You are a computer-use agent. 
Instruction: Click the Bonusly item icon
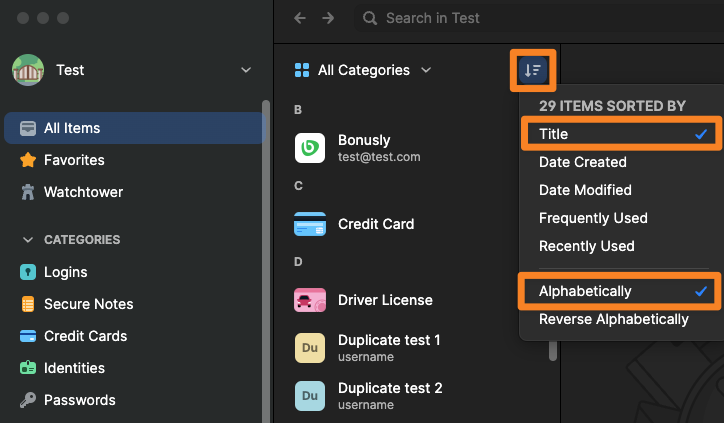tap(310, 148)
